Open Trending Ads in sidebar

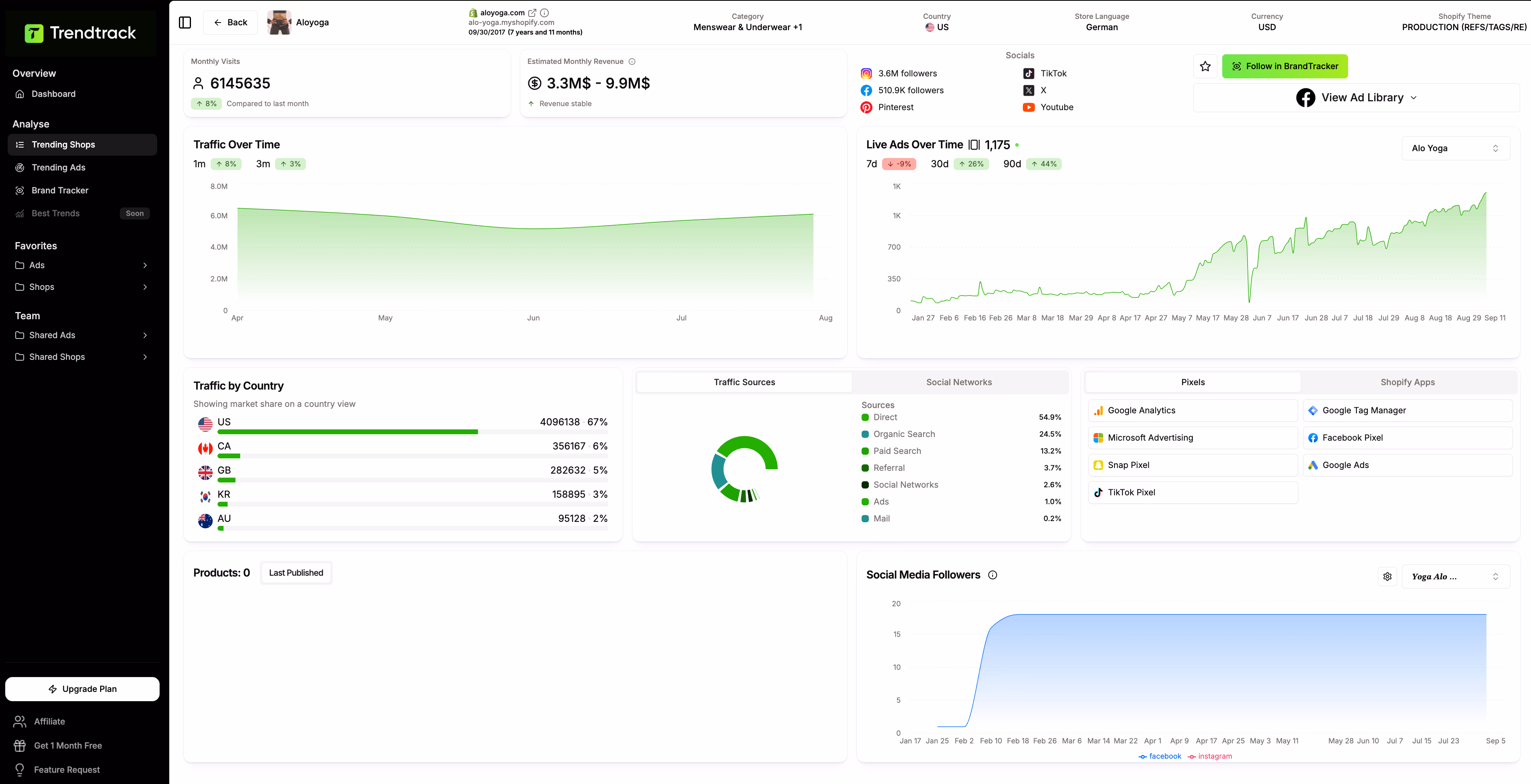tap(82, 168)
